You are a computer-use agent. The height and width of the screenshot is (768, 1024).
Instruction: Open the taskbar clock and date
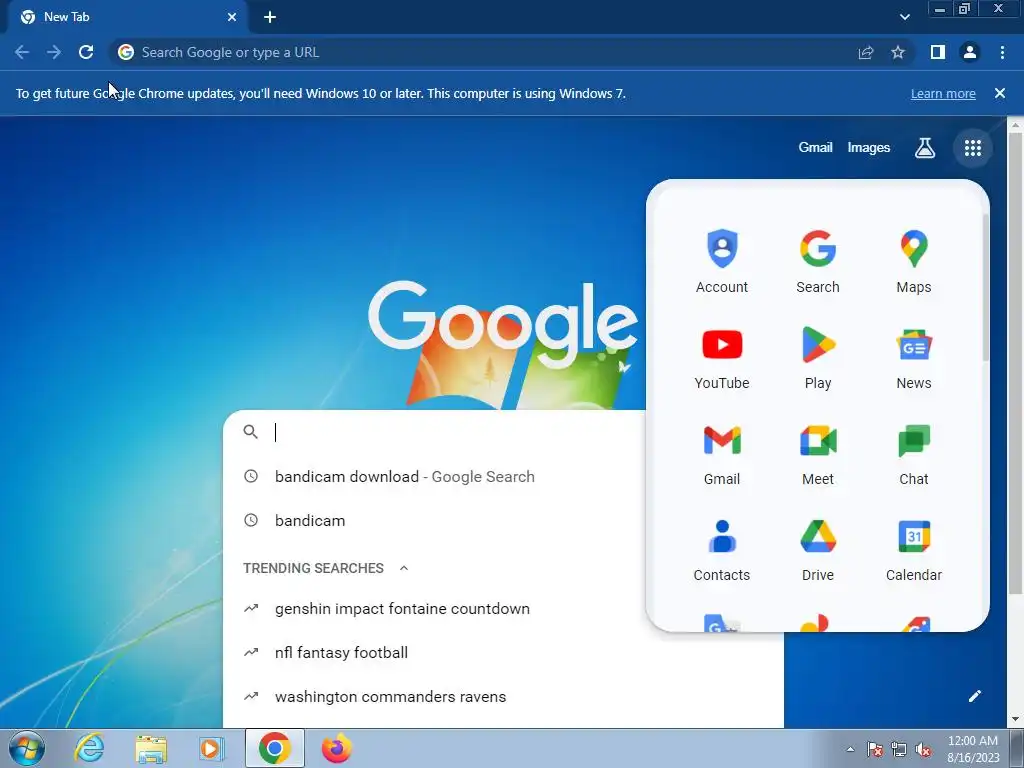point(973,749)
